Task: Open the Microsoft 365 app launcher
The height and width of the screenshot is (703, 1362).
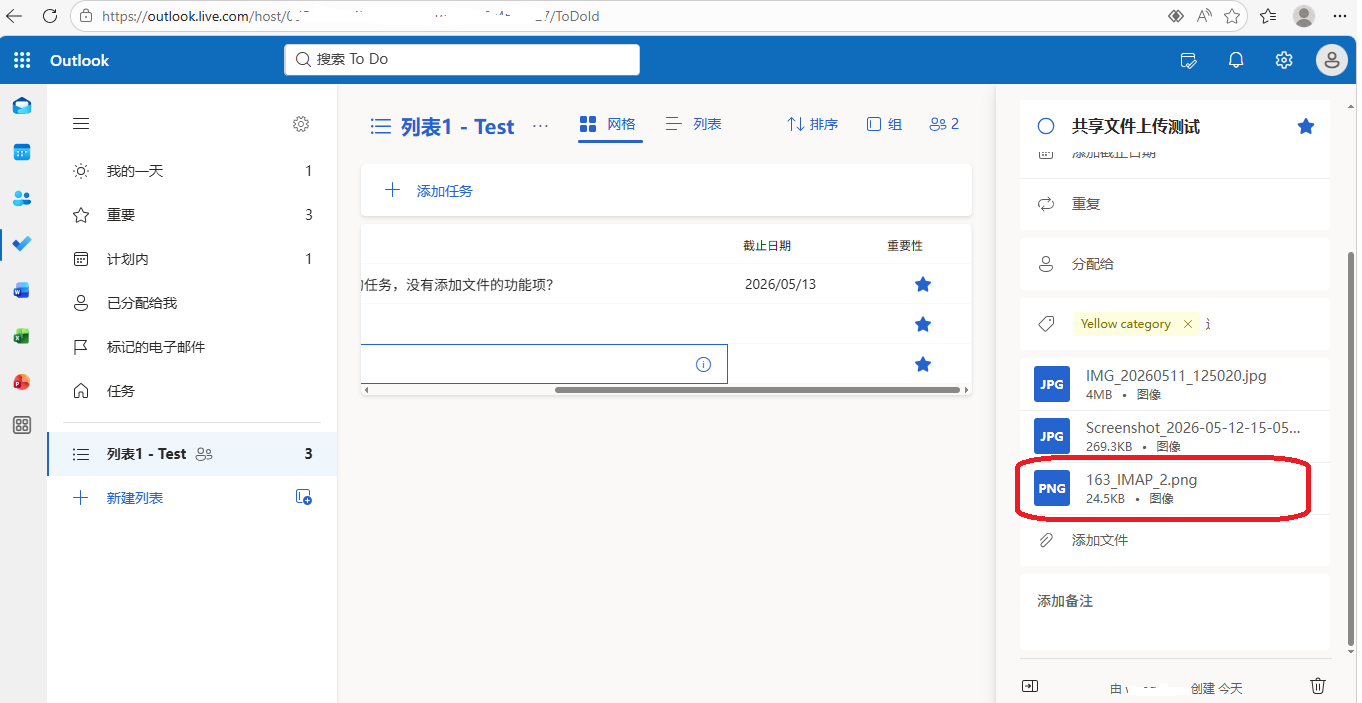Action: point(22,60)
